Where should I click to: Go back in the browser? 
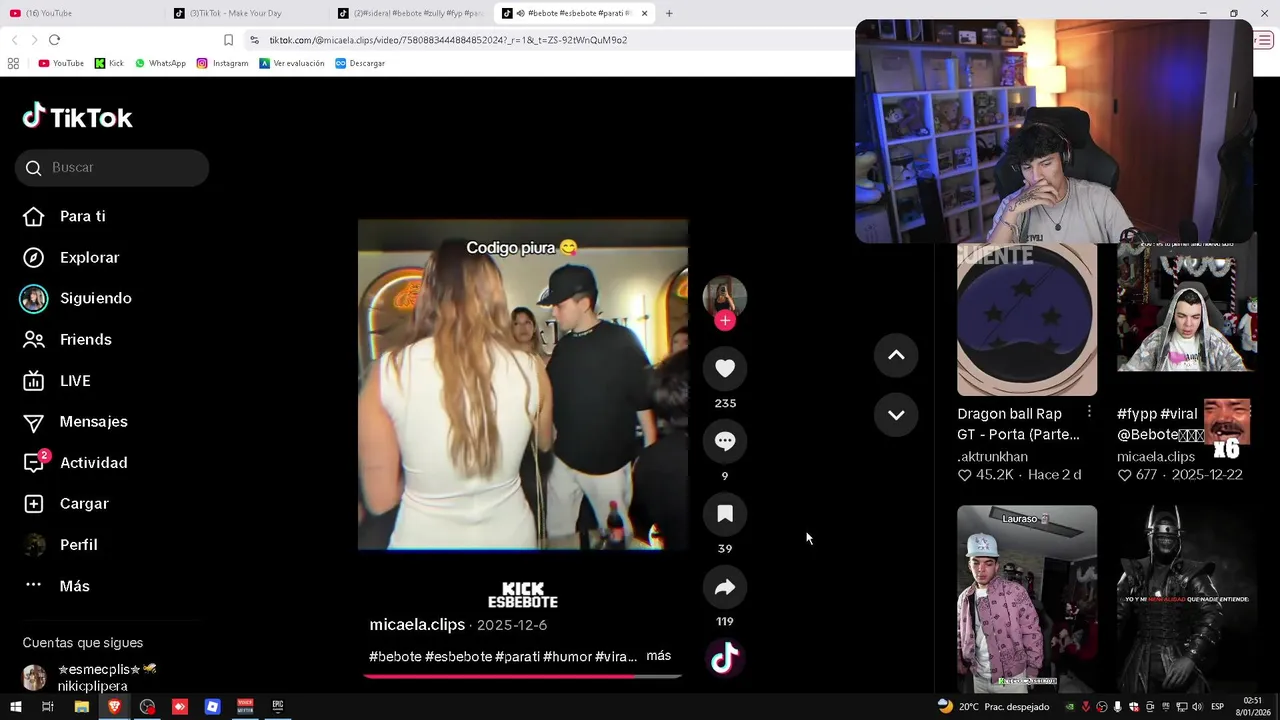click(x=14, y=40)
